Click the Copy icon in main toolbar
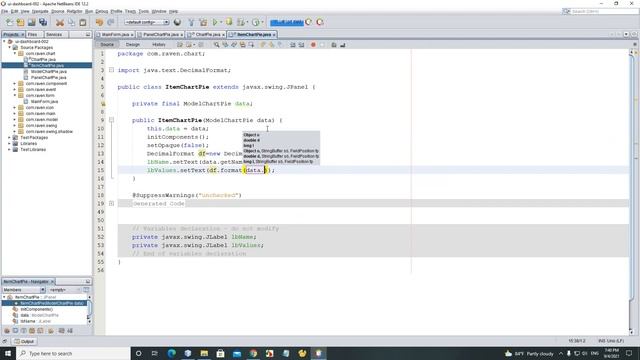The image size is (640, 360). point(71,22)
